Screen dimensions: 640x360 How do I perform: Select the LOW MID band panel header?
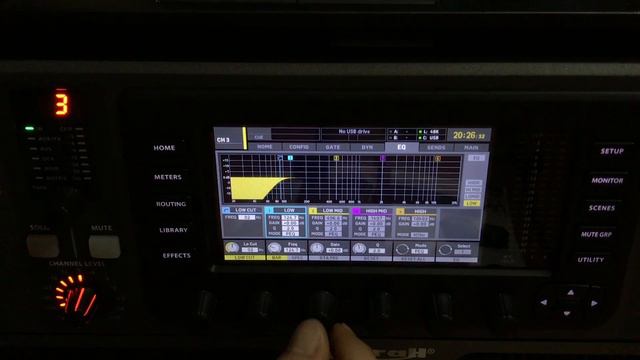pyautogui.click(x=329, y=211)
